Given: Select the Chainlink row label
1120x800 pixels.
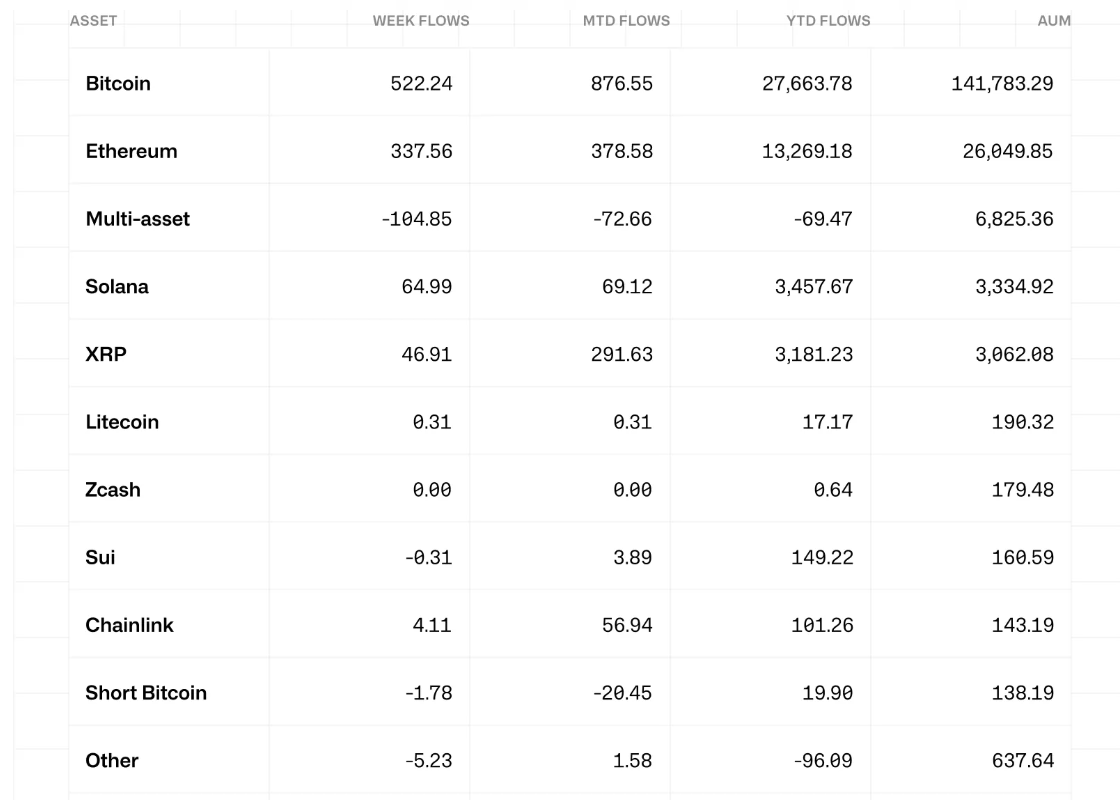Looking at the screenshot, I should pyautogui.click(x=129, y=625).
